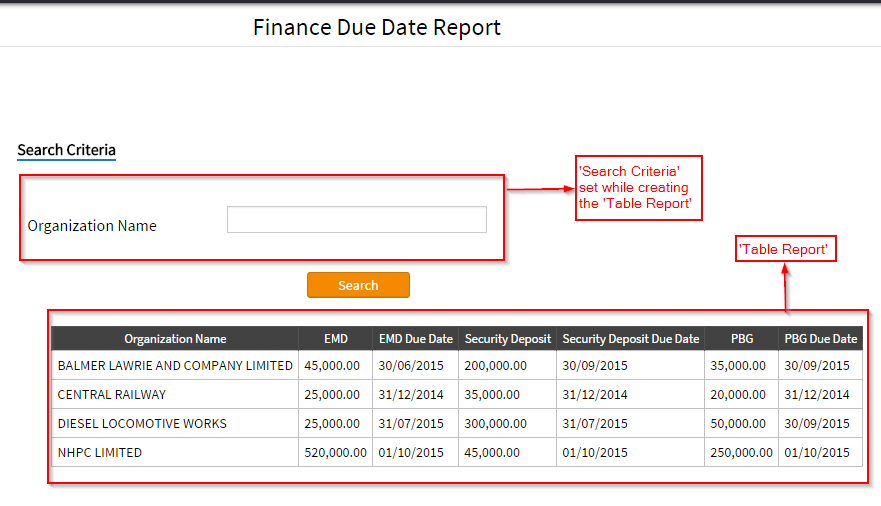Click the PBG Due Date column header
Image resolution: width=881 pixels, height=506 pixels.
(820, 339)
